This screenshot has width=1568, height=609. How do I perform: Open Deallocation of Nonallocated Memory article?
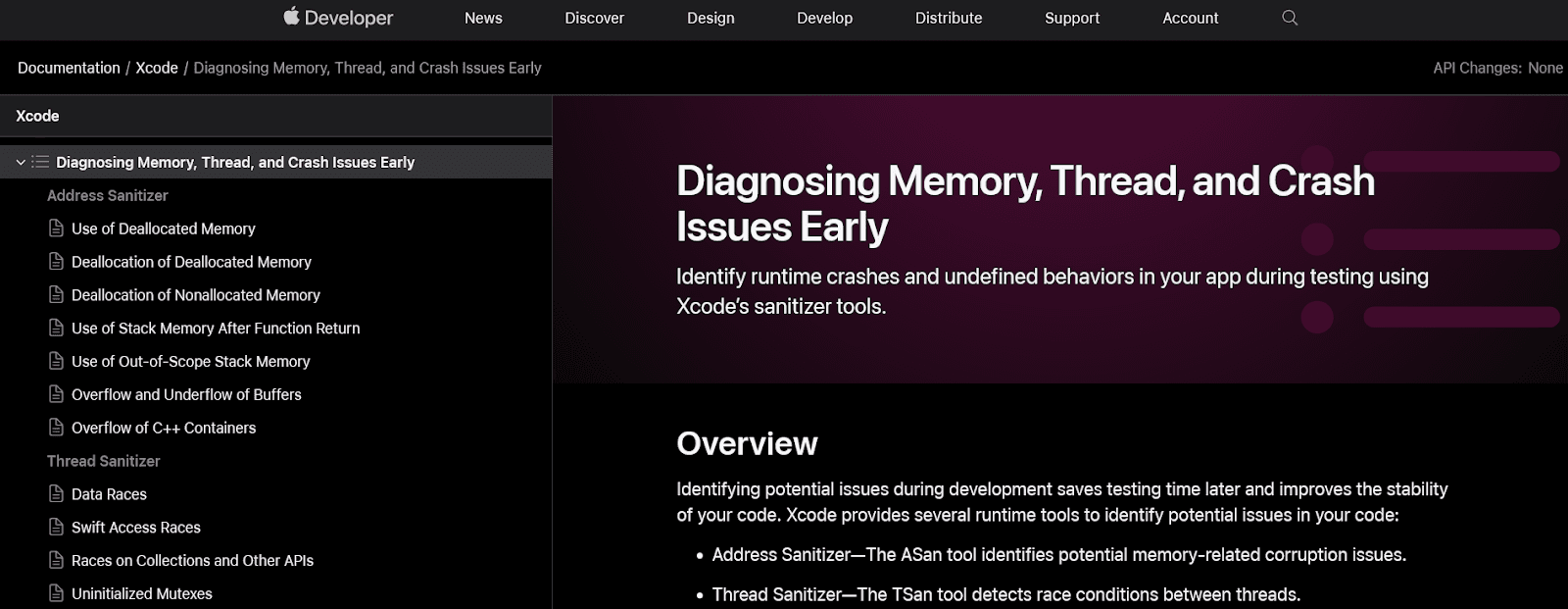pyautogui.click(x=195, y=295)
